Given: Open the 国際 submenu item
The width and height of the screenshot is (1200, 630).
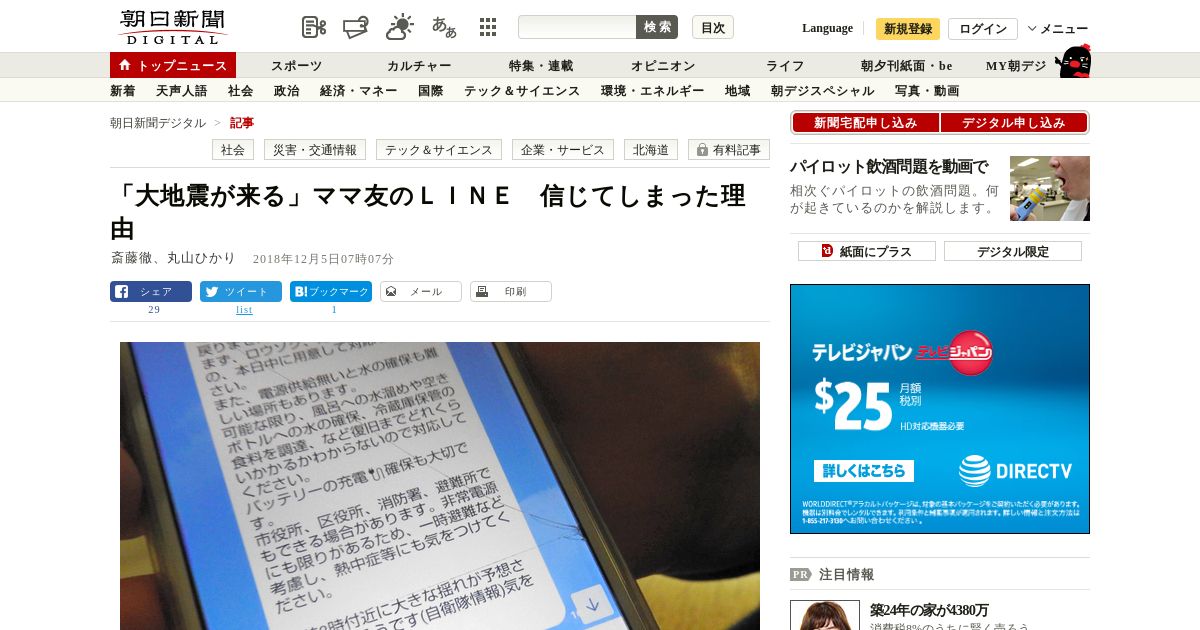Looking at the screenshot, I should [x=430, y=91].
